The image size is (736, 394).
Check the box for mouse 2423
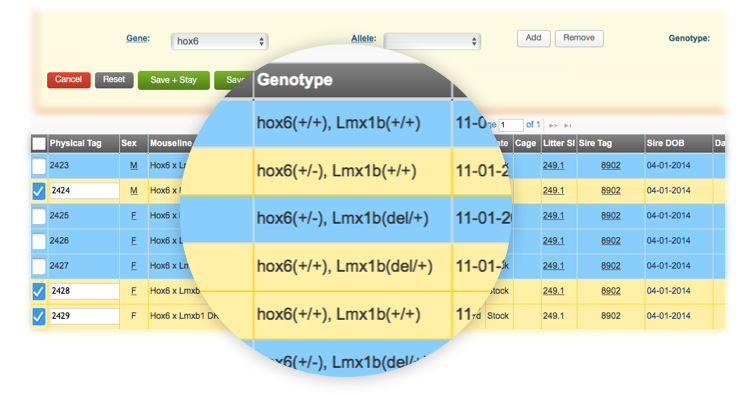tap(39, 166)
